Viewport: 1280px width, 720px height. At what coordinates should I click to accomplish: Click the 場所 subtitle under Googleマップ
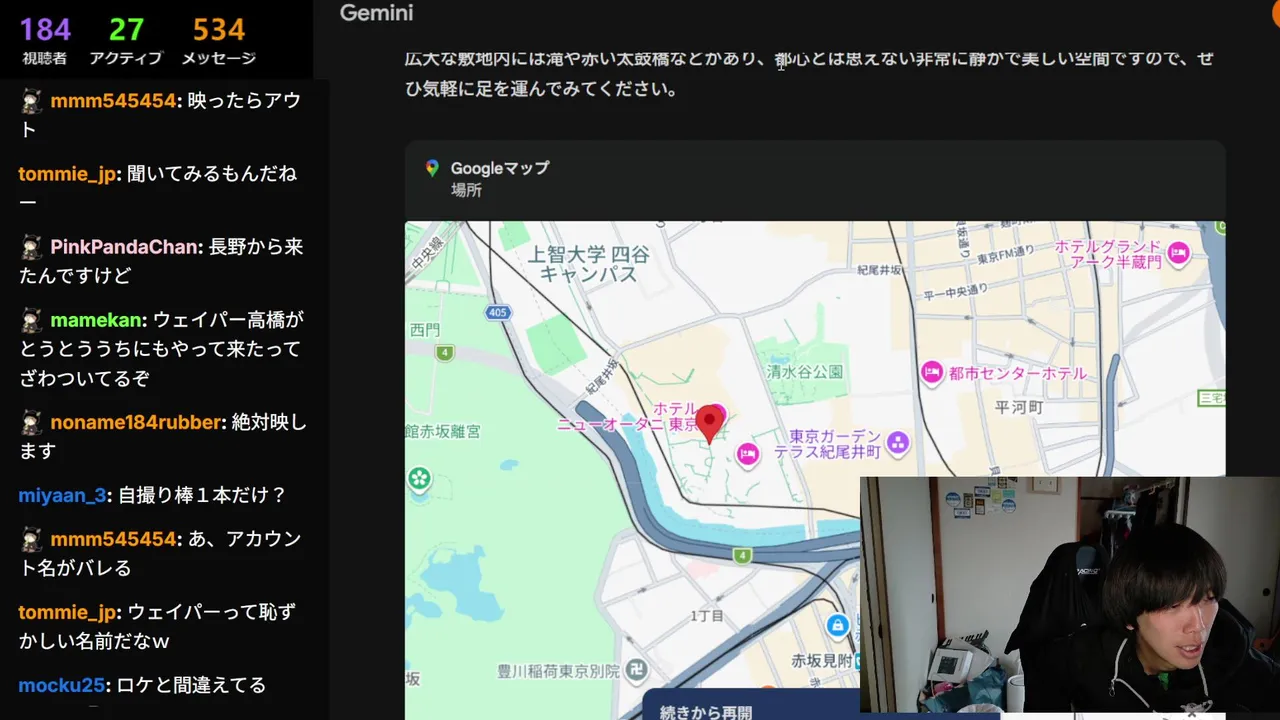pos(466,190)
